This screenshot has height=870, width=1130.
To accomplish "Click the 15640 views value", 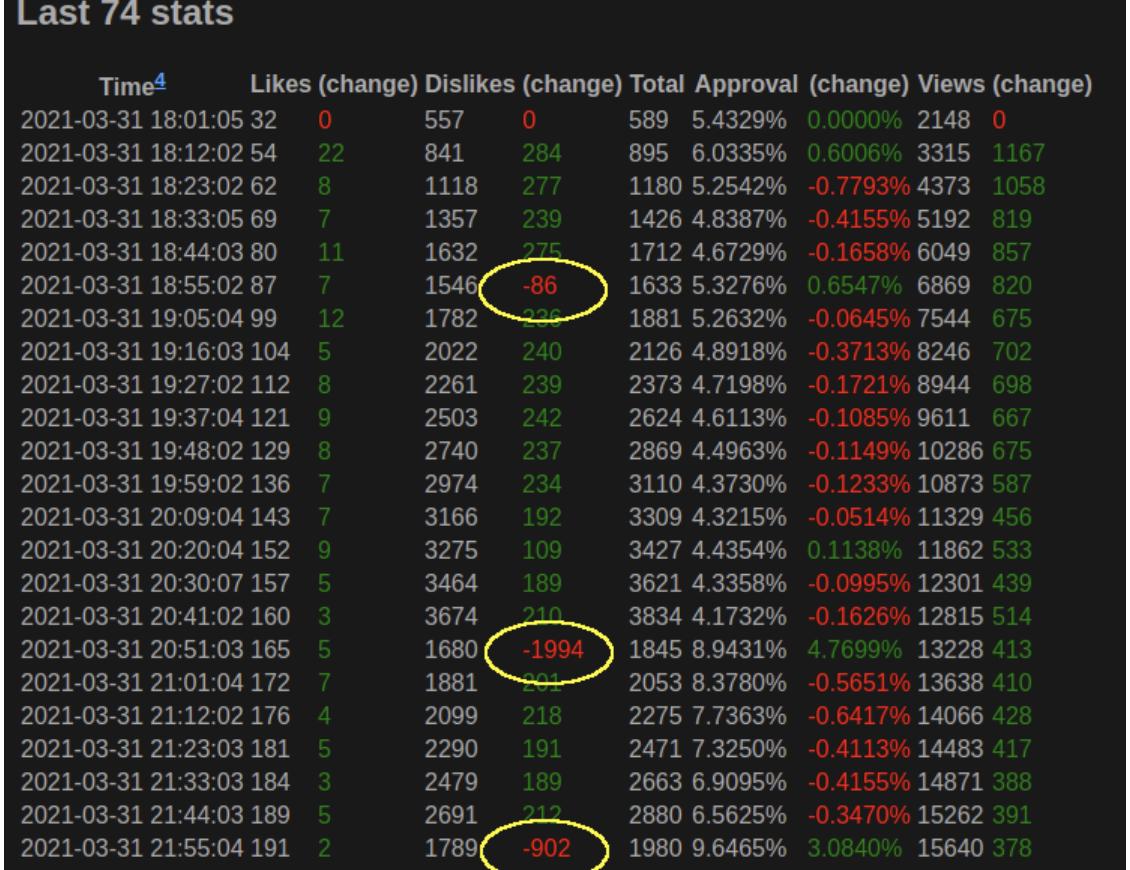I will (x=949, y=849).
